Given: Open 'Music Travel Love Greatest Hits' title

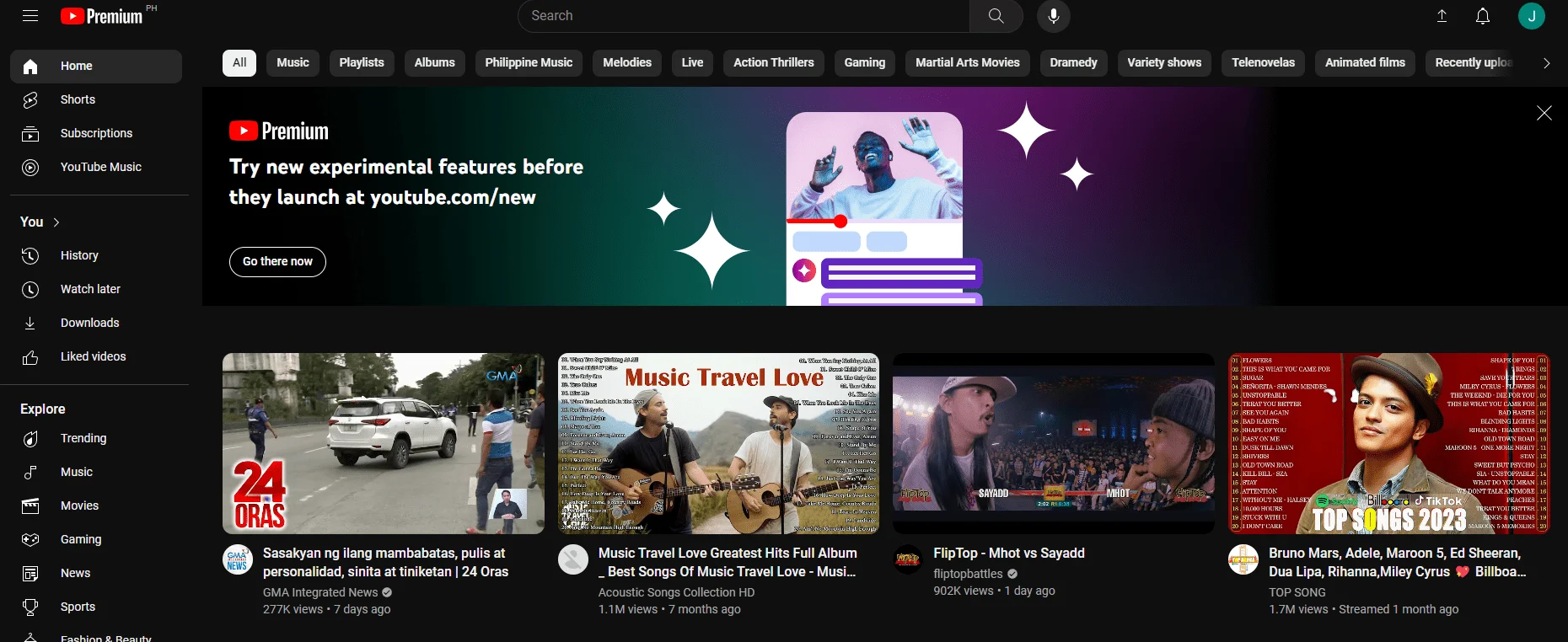Looking at the screenshot, I should click(x=728, y=563).
